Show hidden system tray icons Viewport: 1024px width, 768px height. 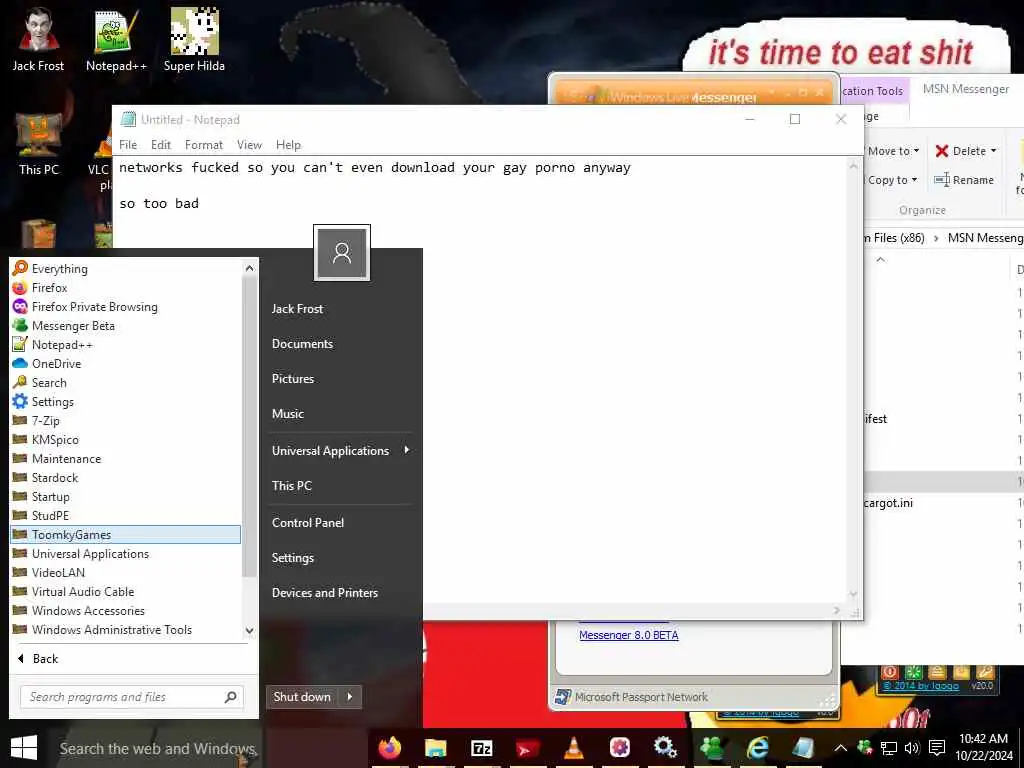click(841, 748)
